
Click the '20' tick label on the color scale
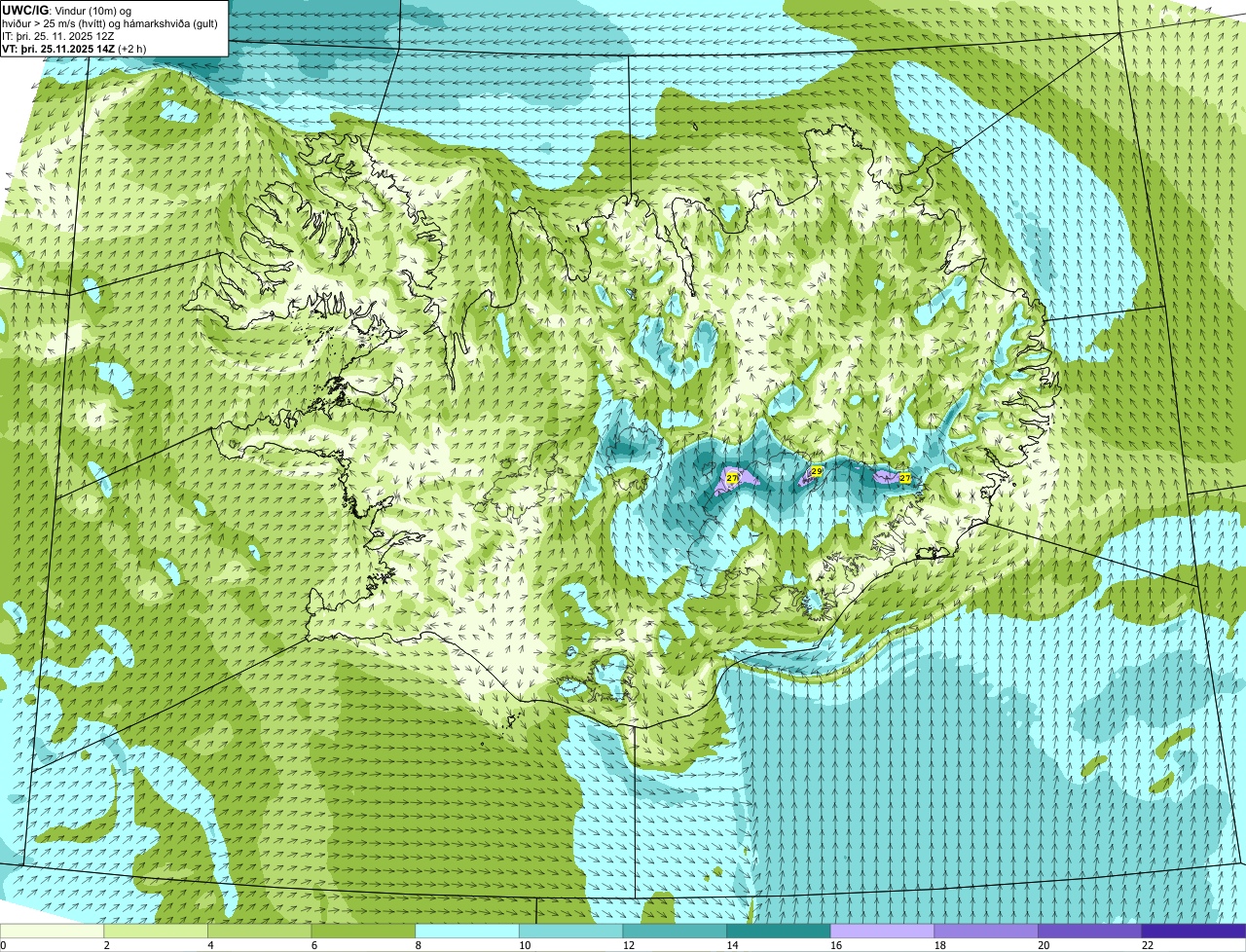(1044, 945)
